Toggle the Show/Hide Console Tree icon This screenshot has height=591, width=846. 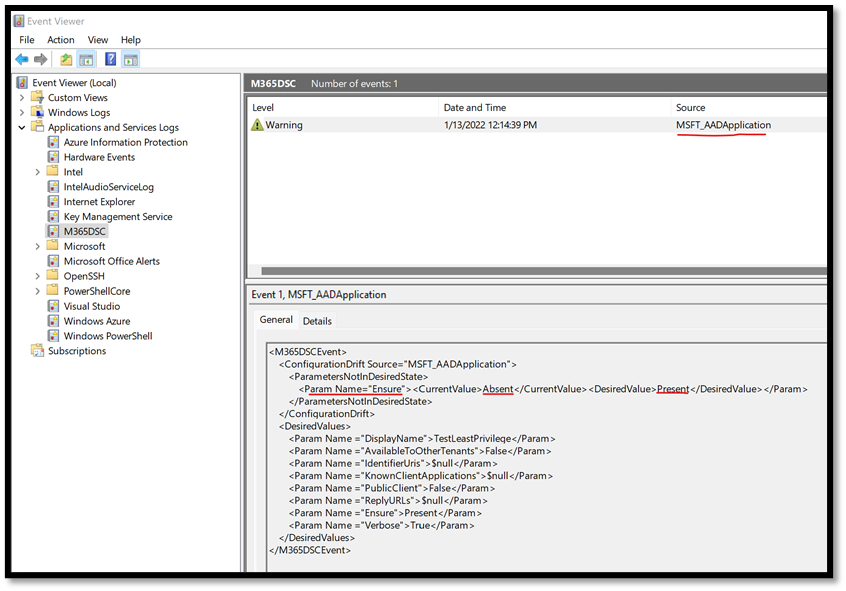click(86, 59)
